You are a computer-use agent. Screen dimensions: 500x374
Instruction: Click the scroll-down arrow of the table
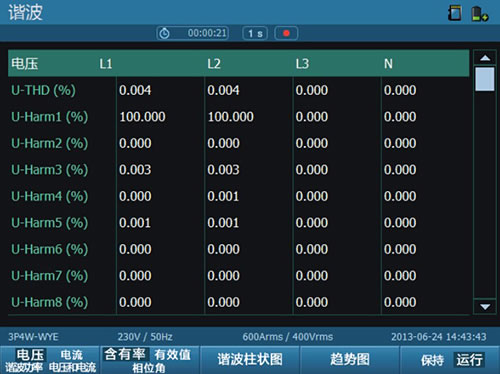pos(485,306)
